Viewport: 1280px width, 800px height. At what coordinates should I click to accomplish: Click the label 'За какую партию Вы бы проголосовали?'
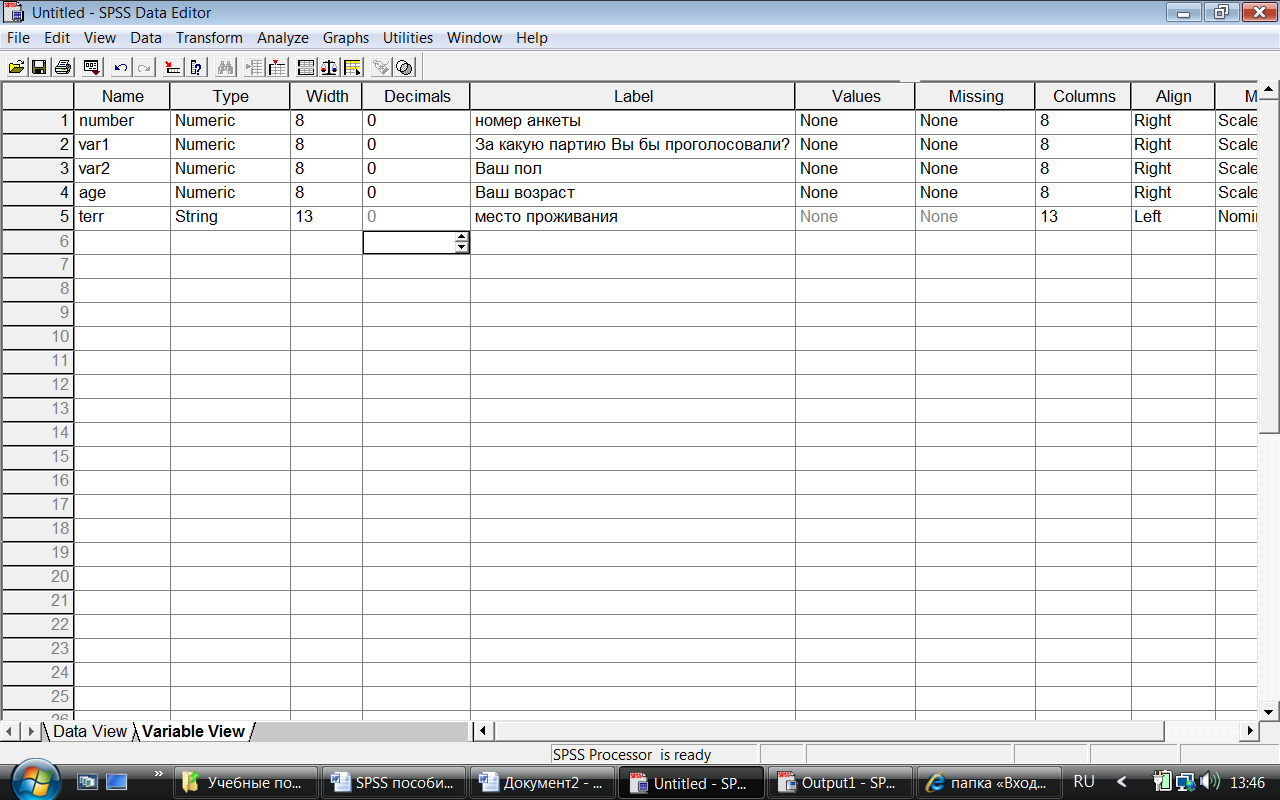point(632,145)
